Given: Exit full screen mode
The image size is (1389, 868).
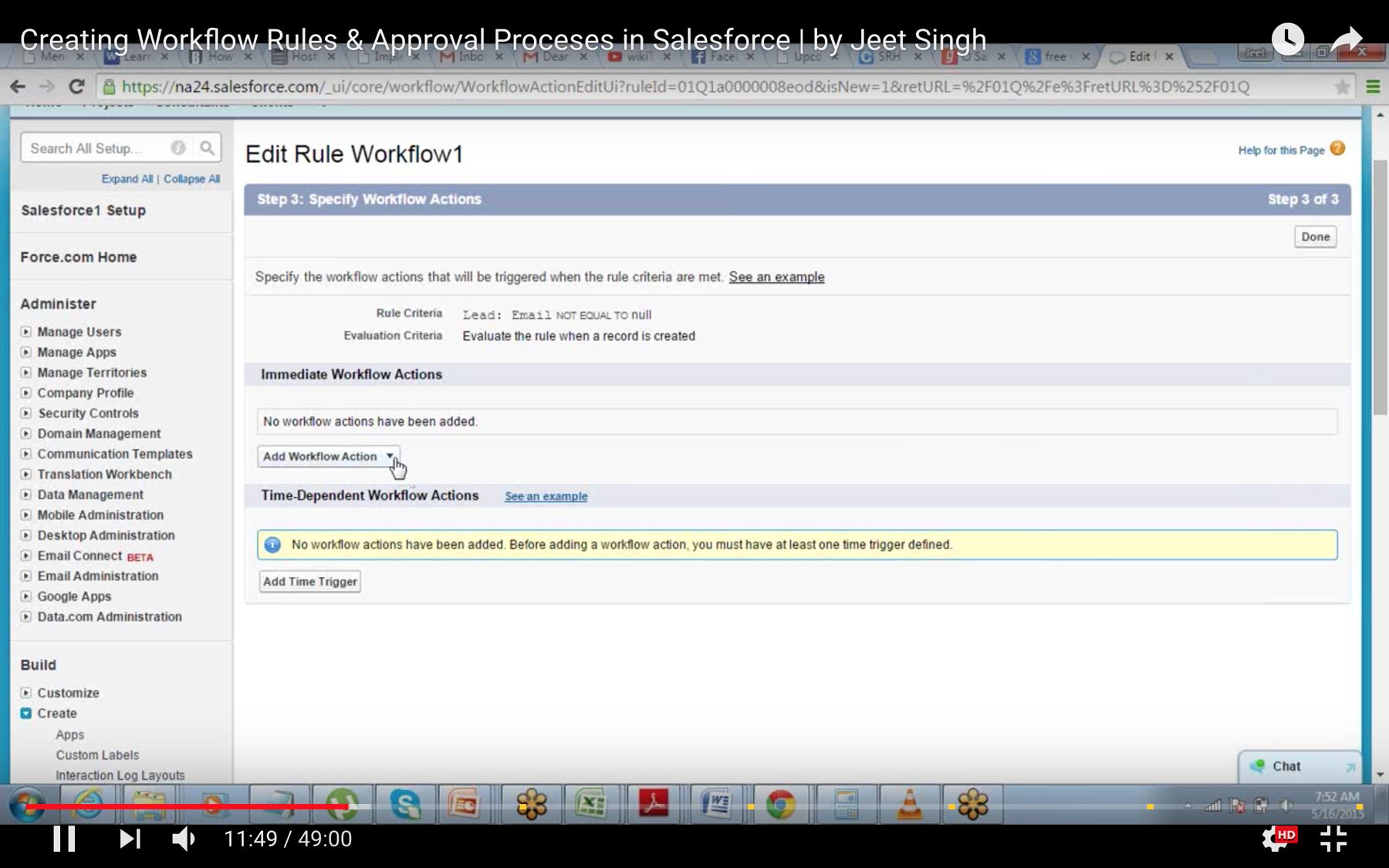Looking at the screenshot, I should tap(1333, 839).
